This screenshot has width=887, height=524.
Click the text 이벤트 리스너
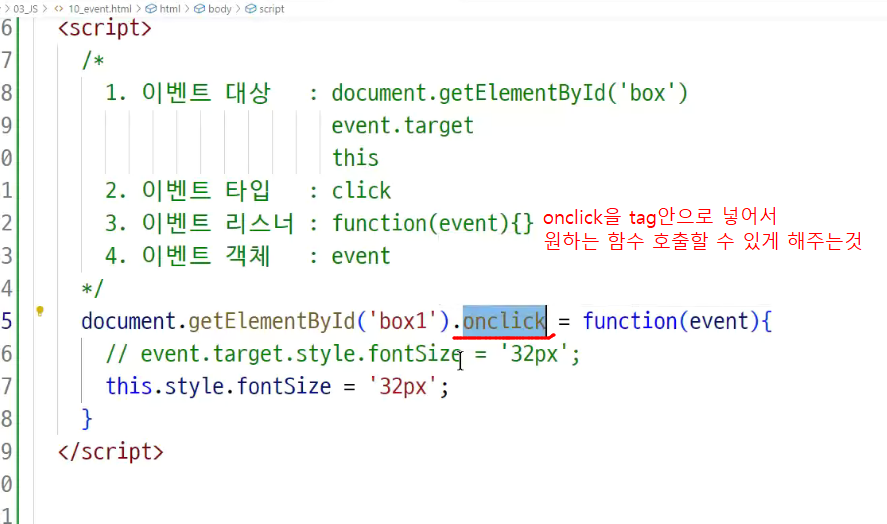pos(218,224)
